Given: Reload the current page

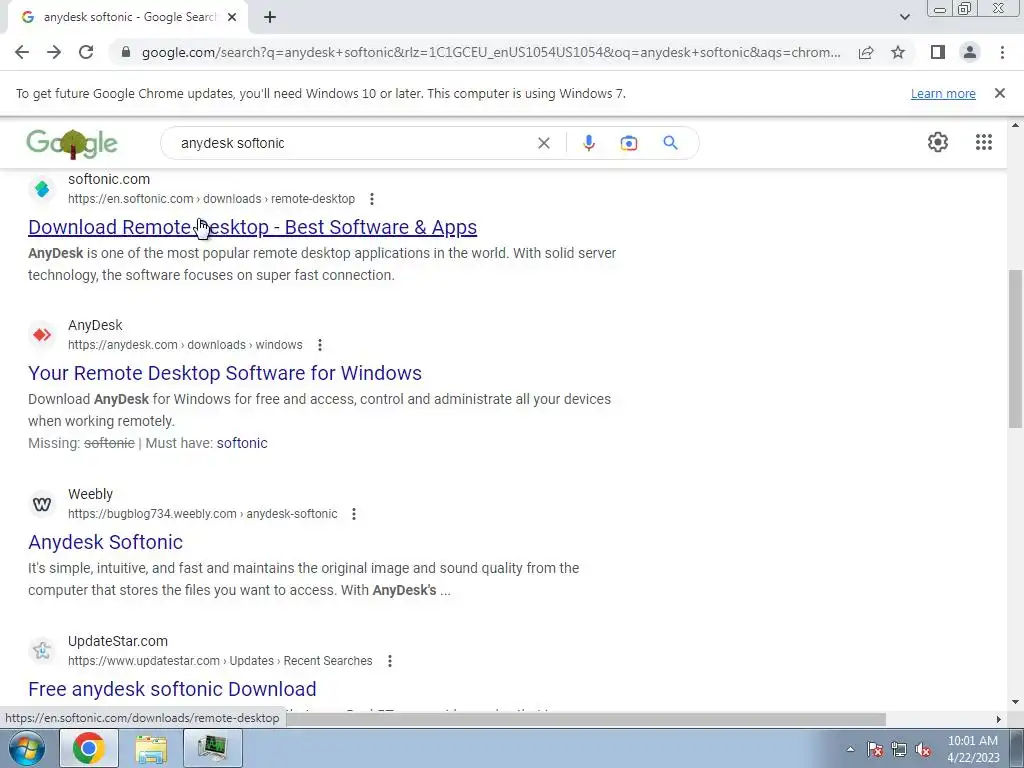Looking at the screenshot, I should pyautogui.click(x=86, y=52).
